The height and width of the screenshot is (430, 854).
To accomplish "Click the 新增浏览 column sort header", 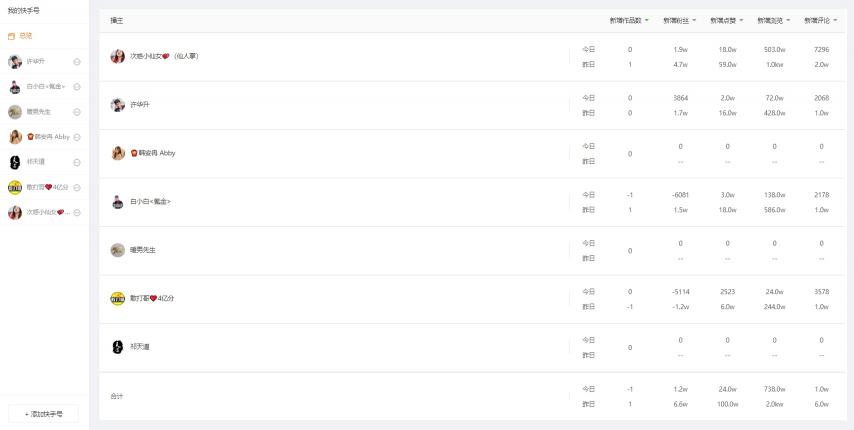I will (774, 21).
